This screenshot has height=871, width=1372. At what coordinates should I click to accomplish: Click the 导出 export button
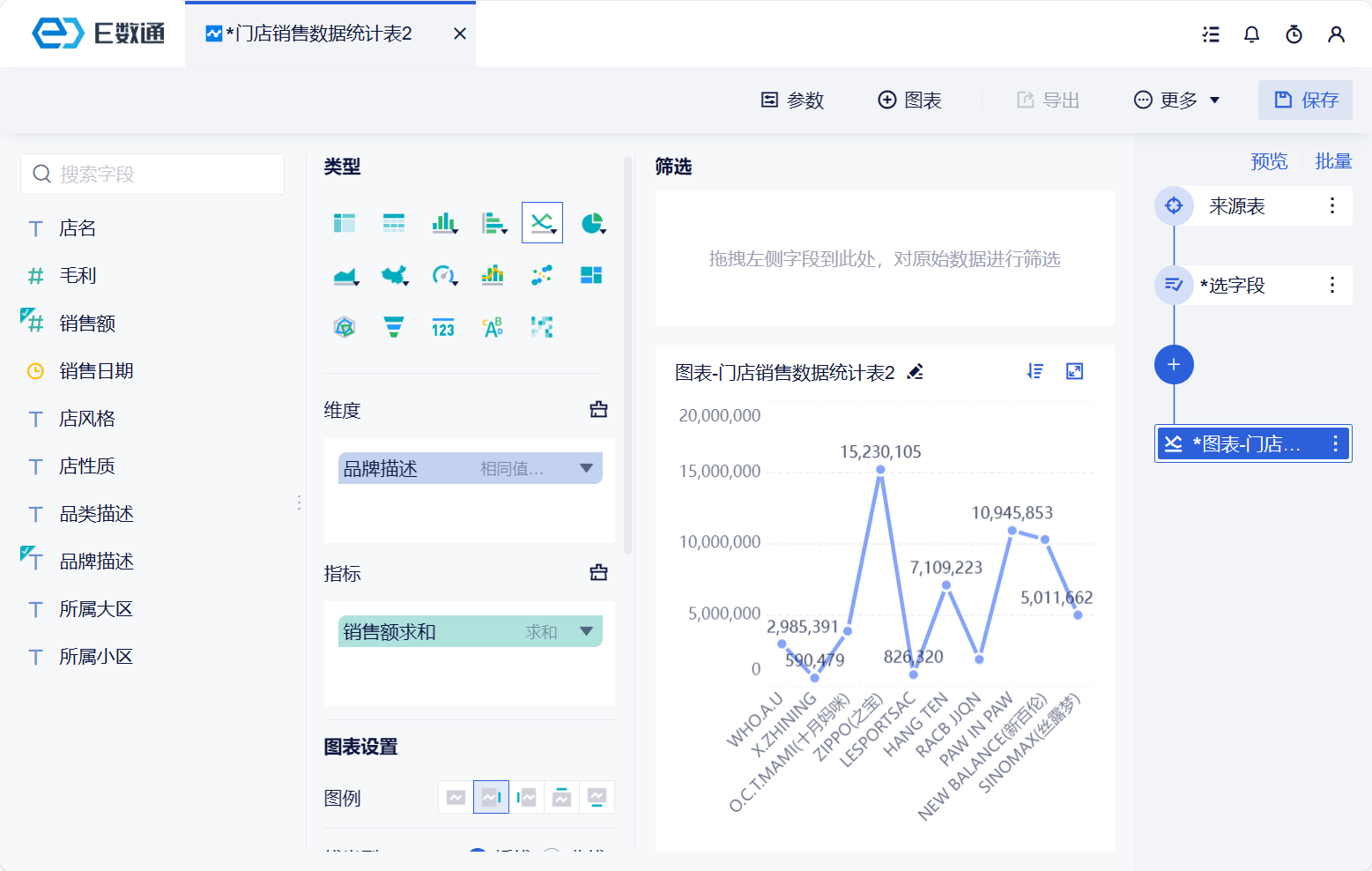[x=1048, y=100]
